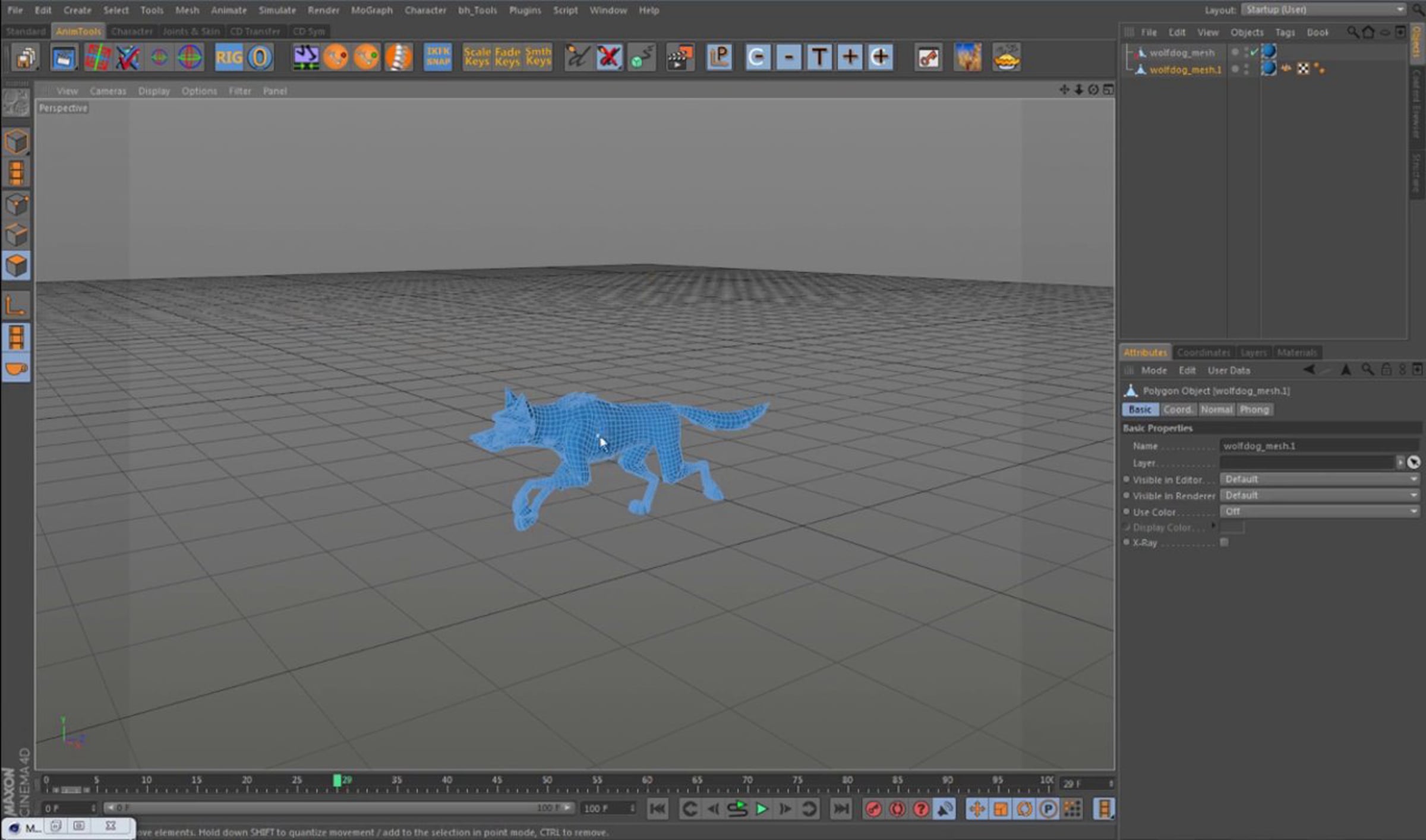Click the blue O icon beside RIG
Image resolution: width=1426 pixels, height=840 pixels.
[260, 58]
